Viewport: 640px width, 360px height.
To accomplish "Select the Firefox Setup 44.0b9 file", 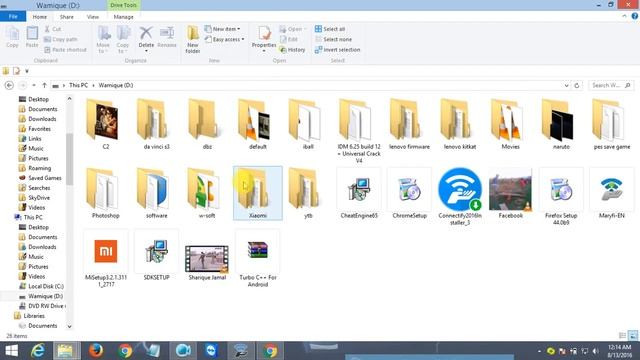I will [561, 196].
